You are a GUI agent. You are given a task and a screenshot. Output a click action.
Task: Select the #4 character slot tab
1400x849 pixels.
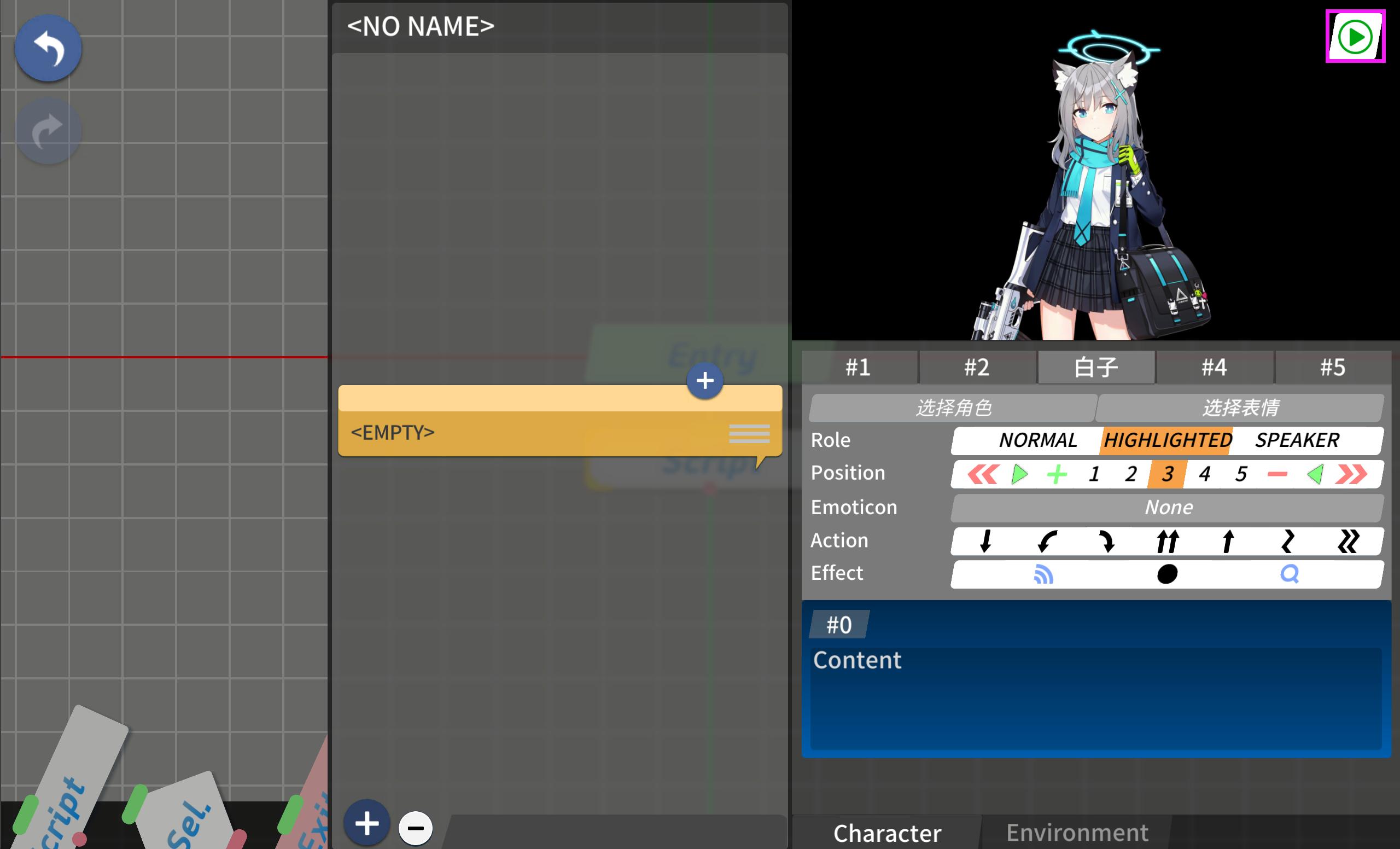[x=1214, y=367]
